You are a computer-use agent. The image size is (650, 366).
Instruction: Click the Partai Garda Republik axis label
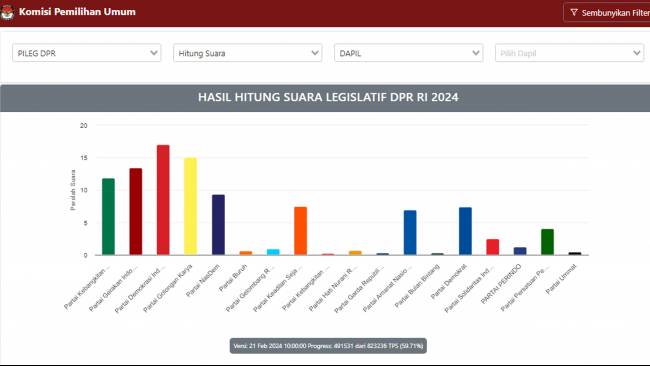click(359, 288)
